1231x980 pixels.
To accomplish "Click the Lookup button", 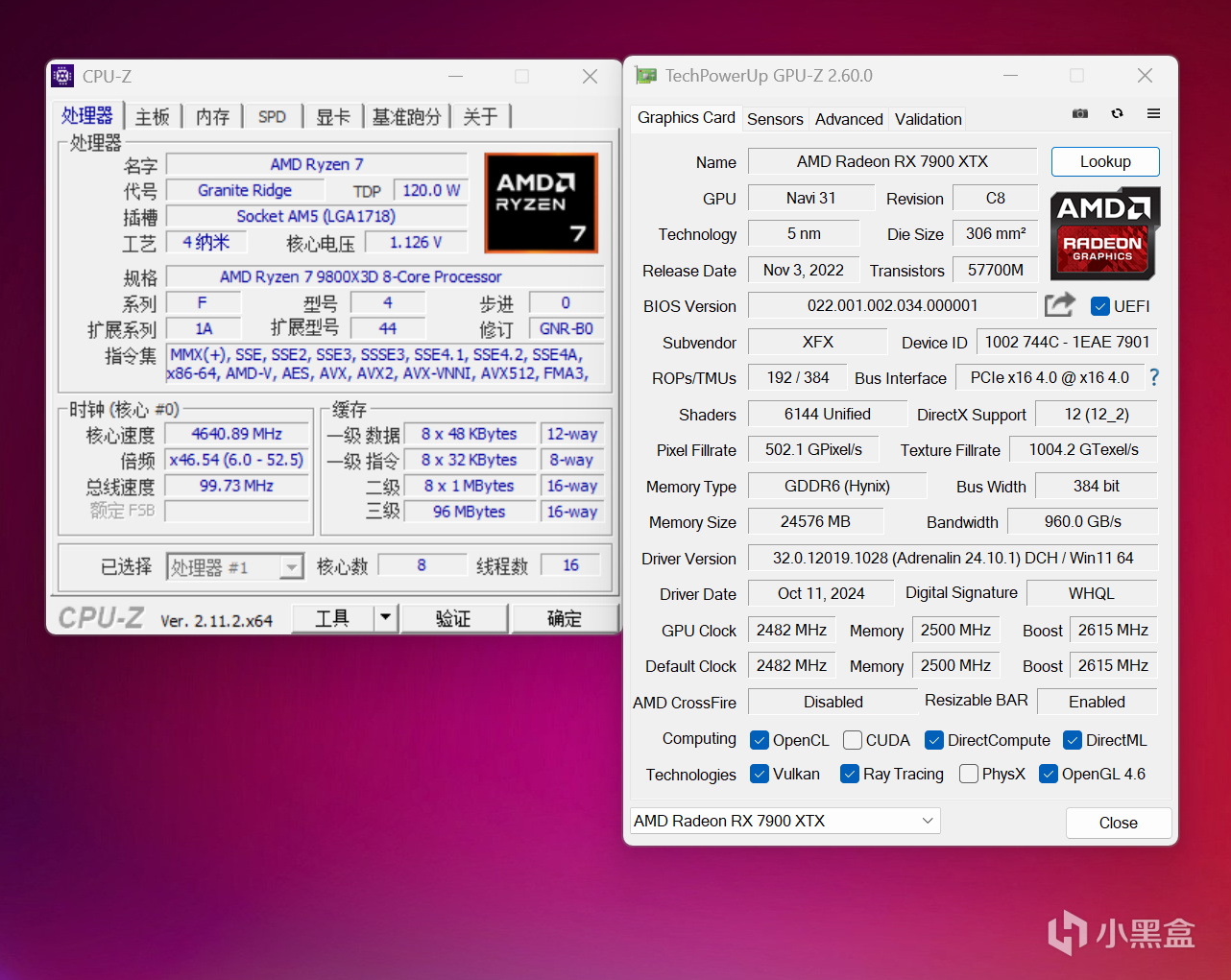I will (x=1104, y=161).
